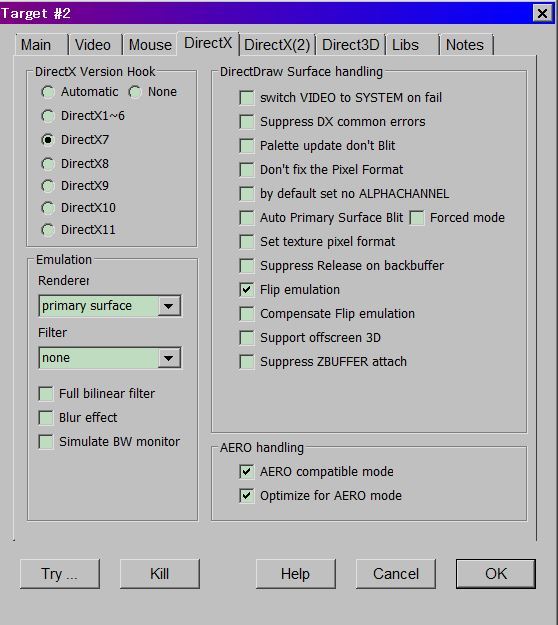Click the none filter field

click(110, 358)
